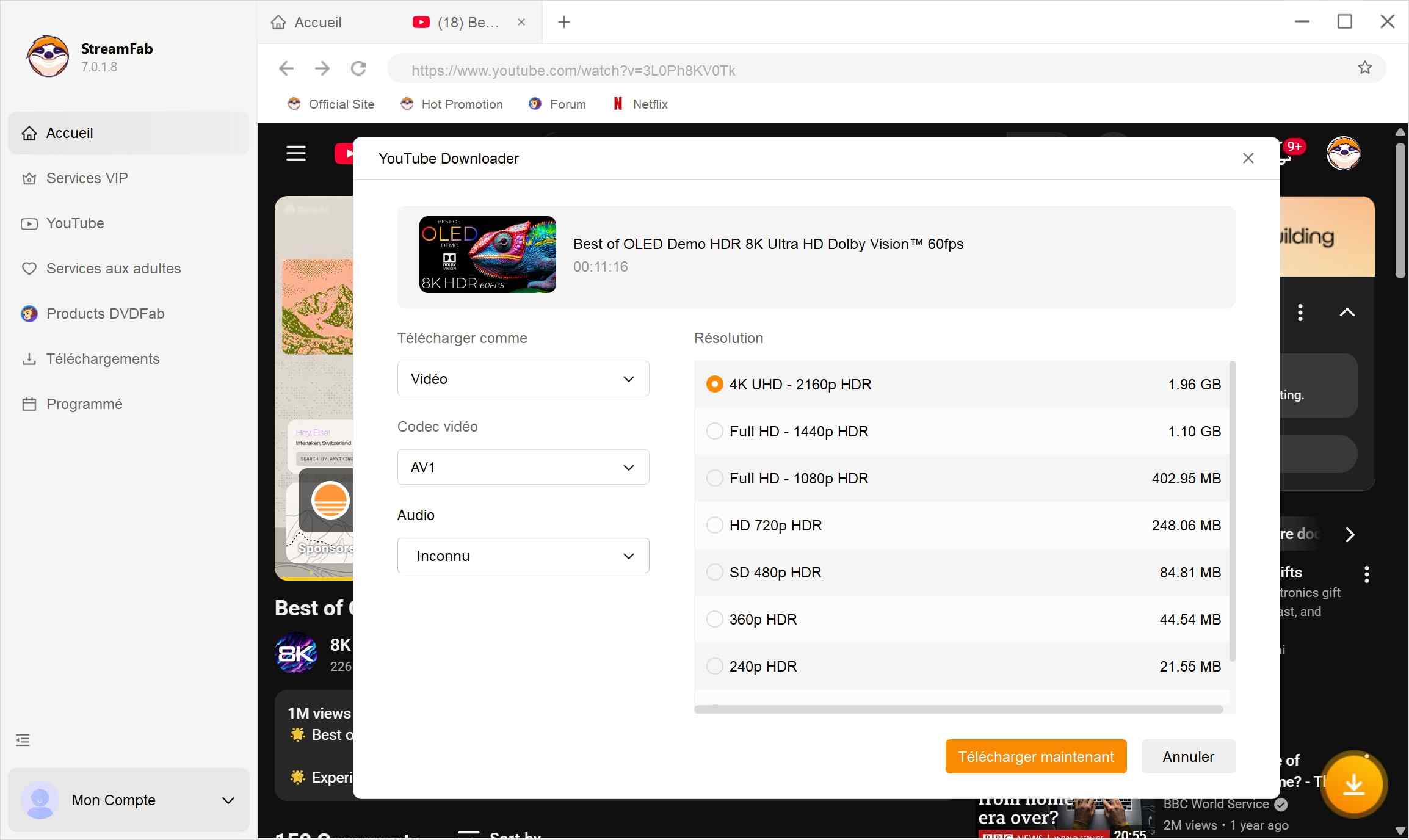Viewport: 1409px width, 840px height.
Task: Cancel the download with Annuler
Action: tap(1187, 756)
